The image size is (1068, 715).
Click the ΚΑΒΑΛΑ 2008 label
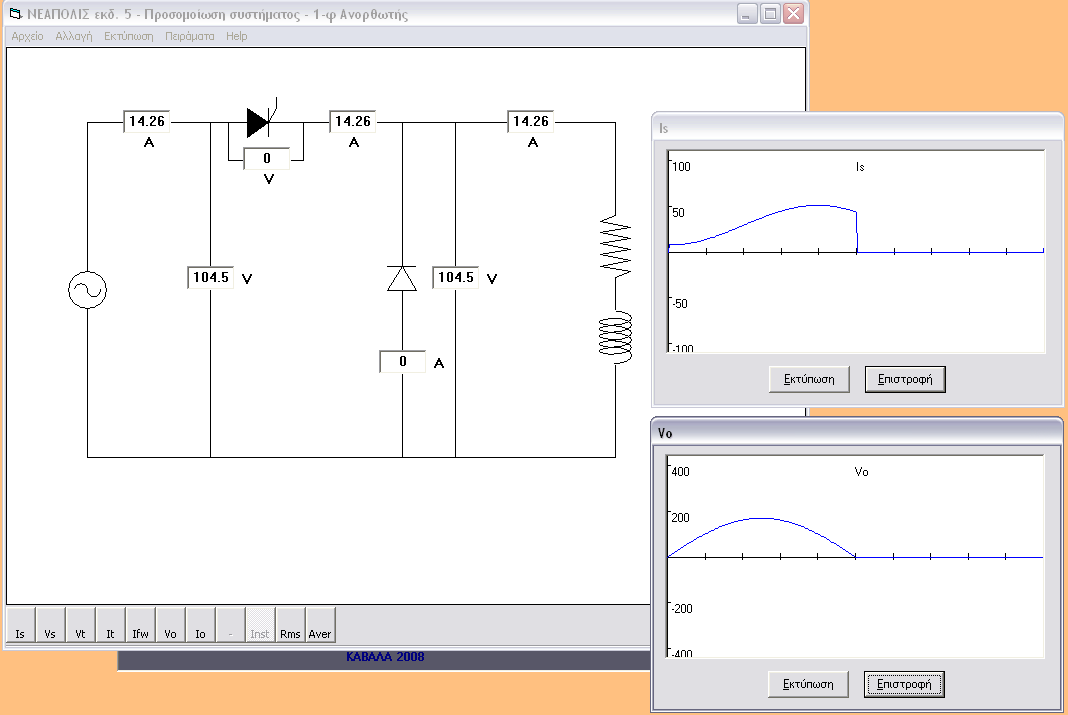[x=385, y=657]
